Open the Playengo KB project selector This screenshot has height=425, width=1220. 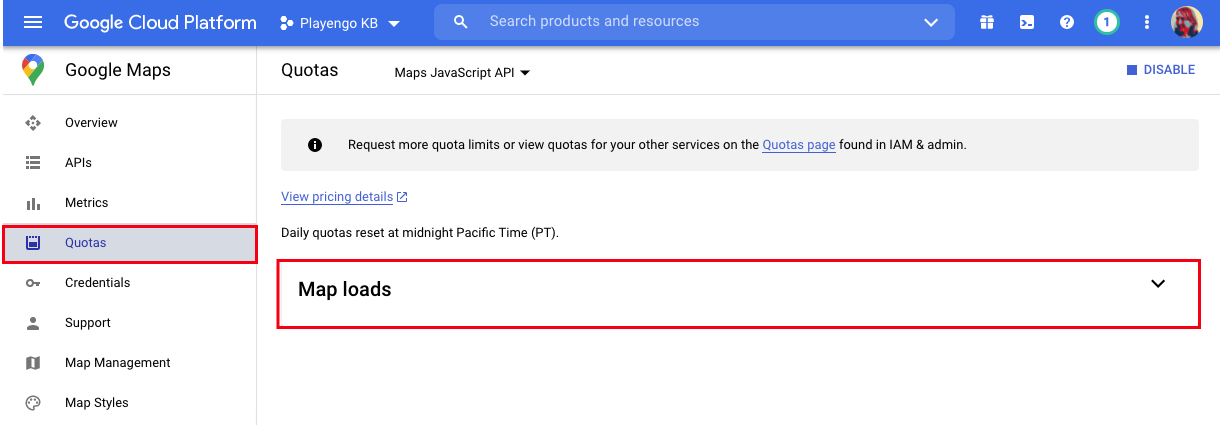coord(340,22)
